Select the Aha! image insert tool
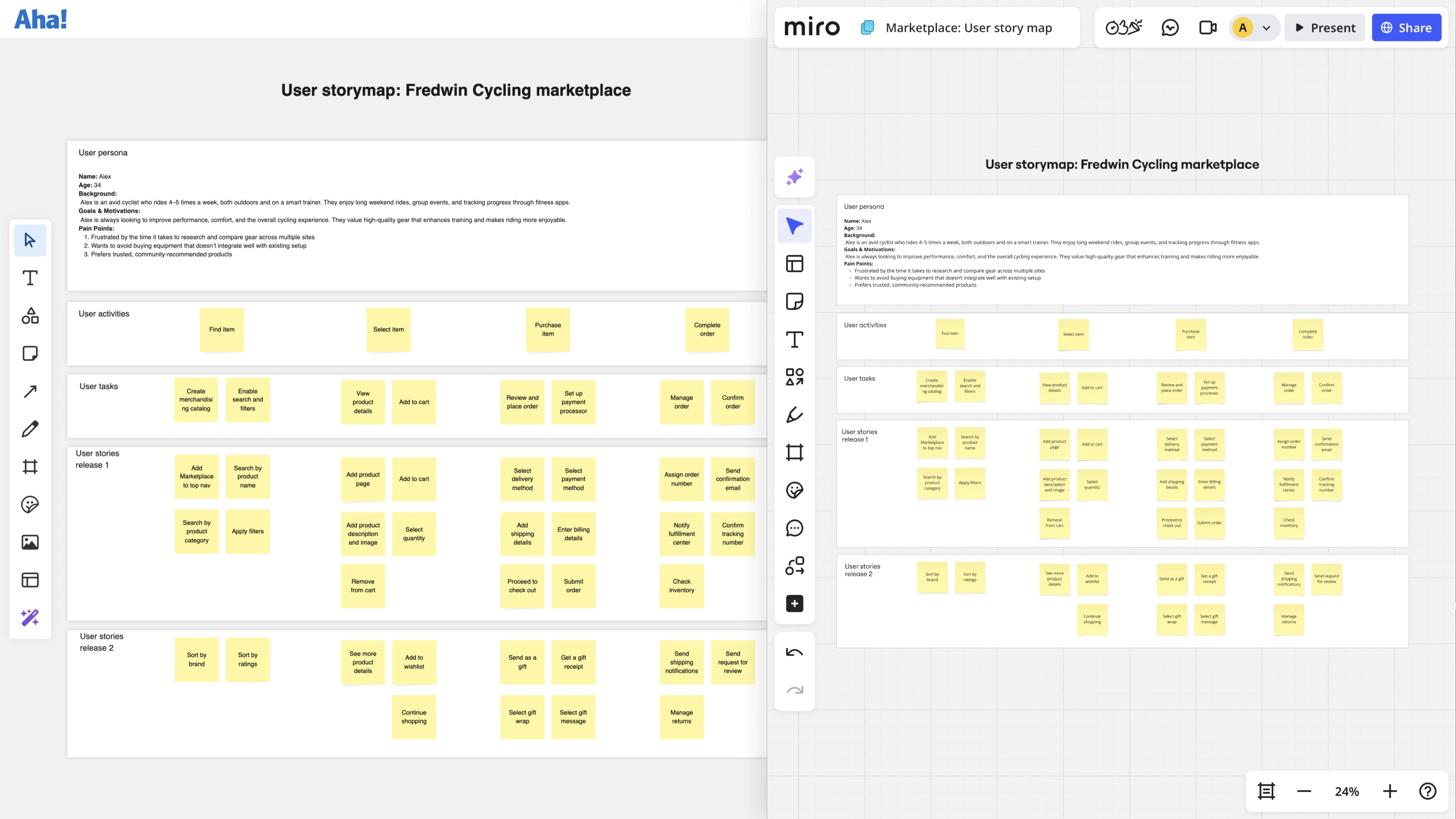 [x=30, y=542]
